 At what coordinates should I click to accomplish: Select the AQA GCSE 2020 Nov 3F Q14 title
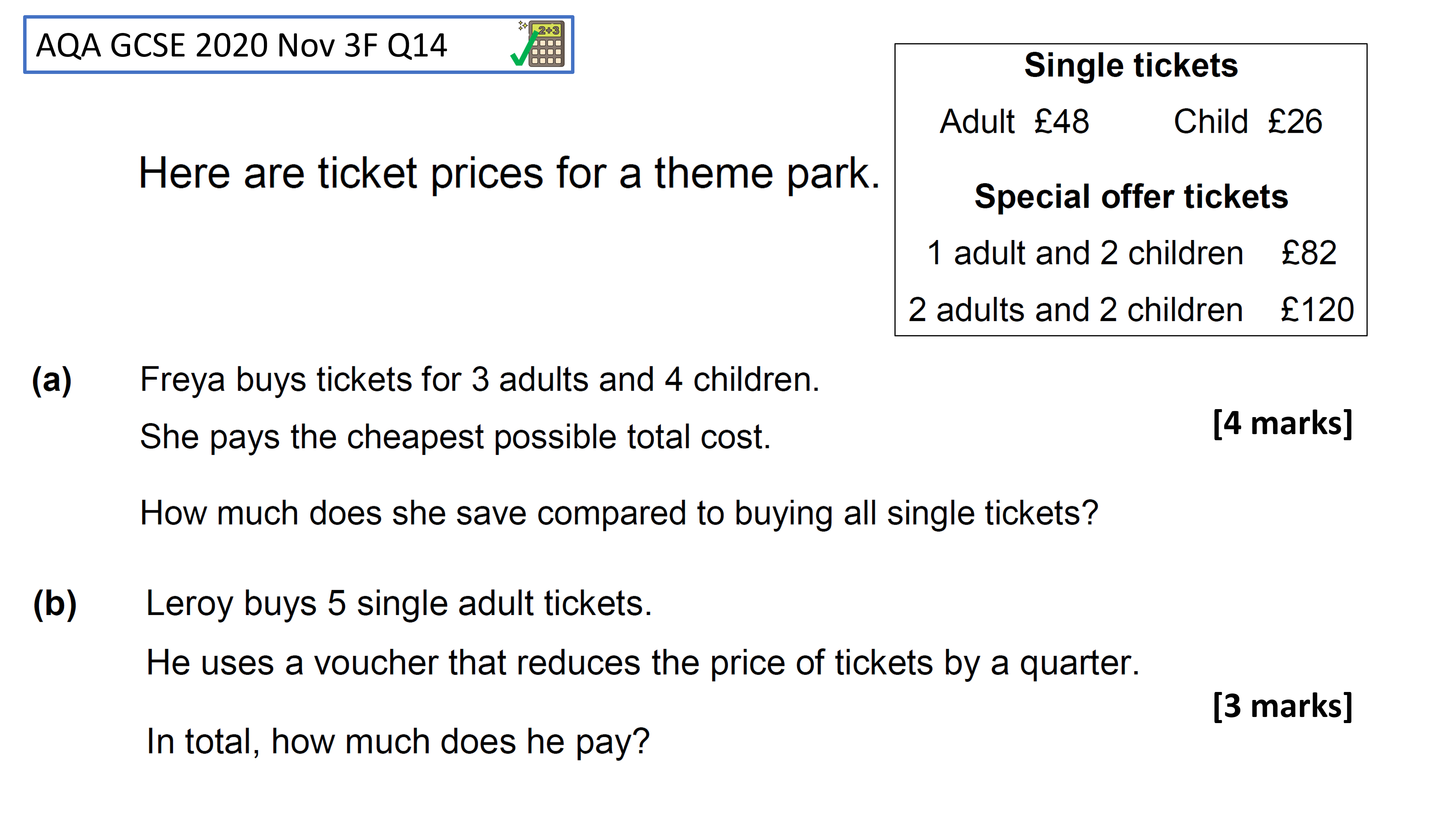pos(242,45)
